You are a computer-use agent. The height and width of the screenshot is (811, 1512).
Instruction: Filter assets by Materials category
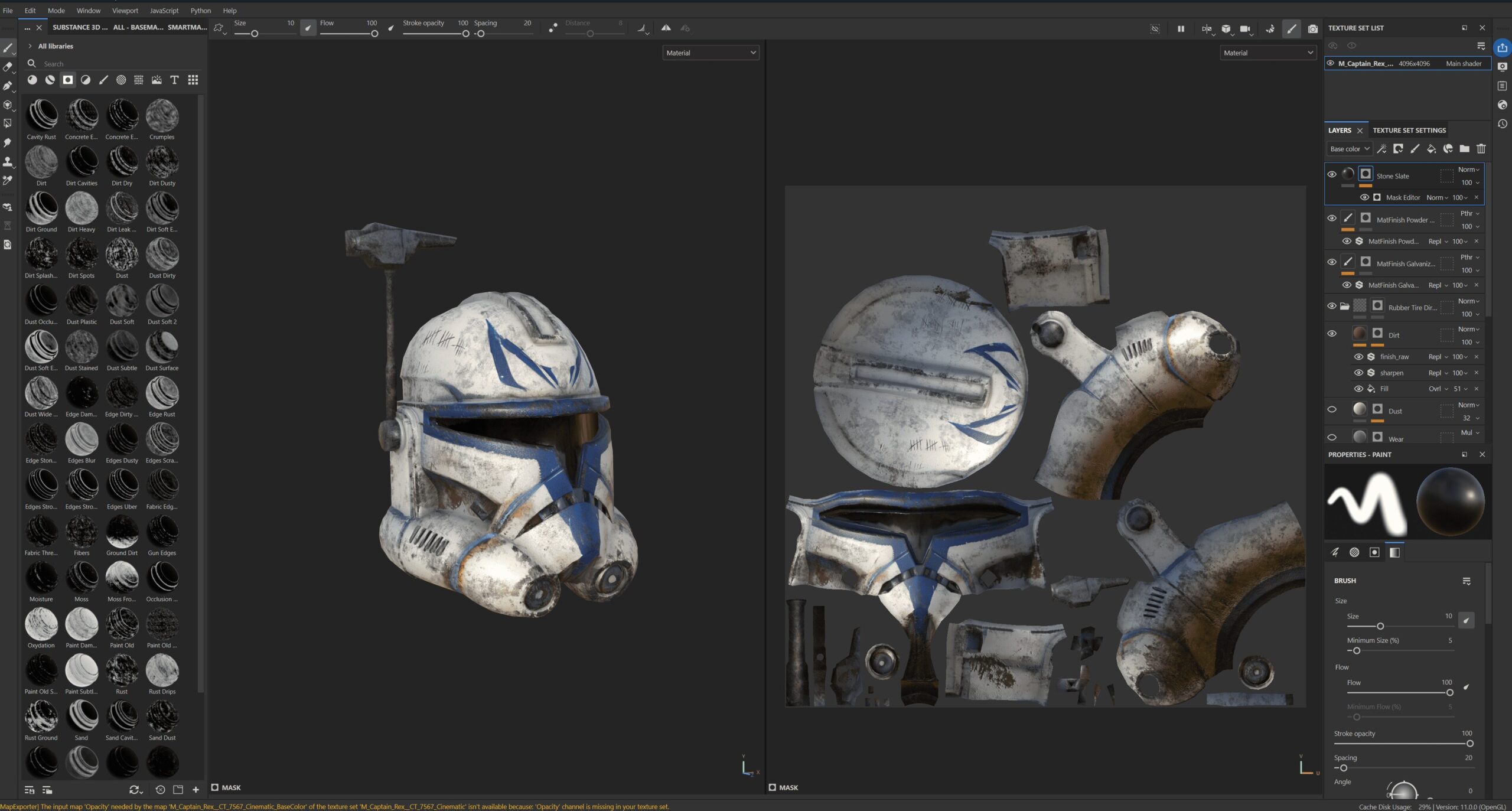(x=32, y=80)
